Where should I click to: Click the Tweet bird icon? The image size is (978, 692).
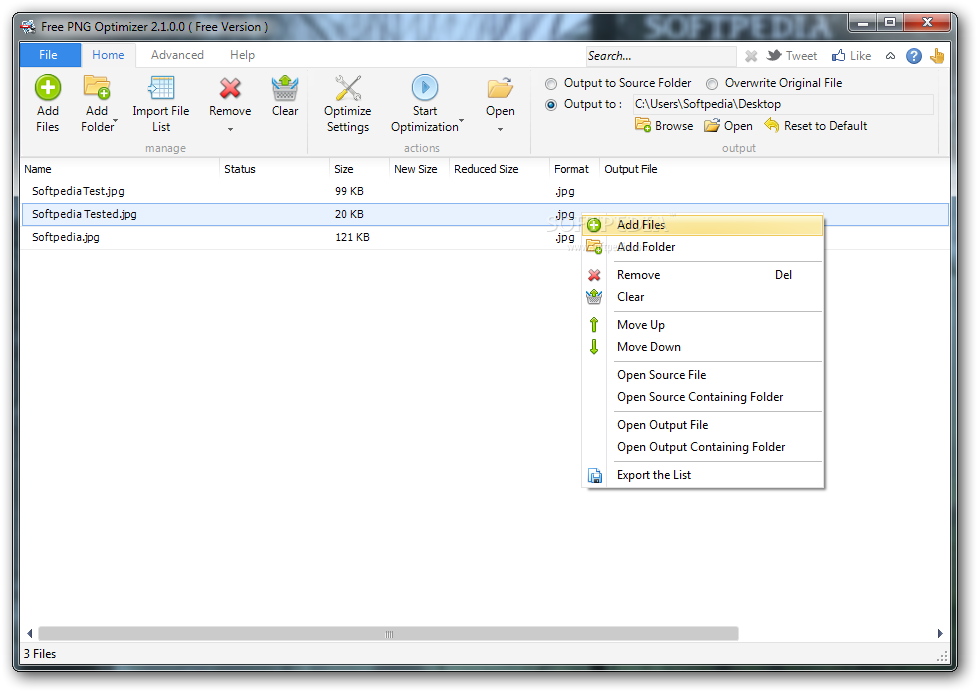click(x=774, y=56)
